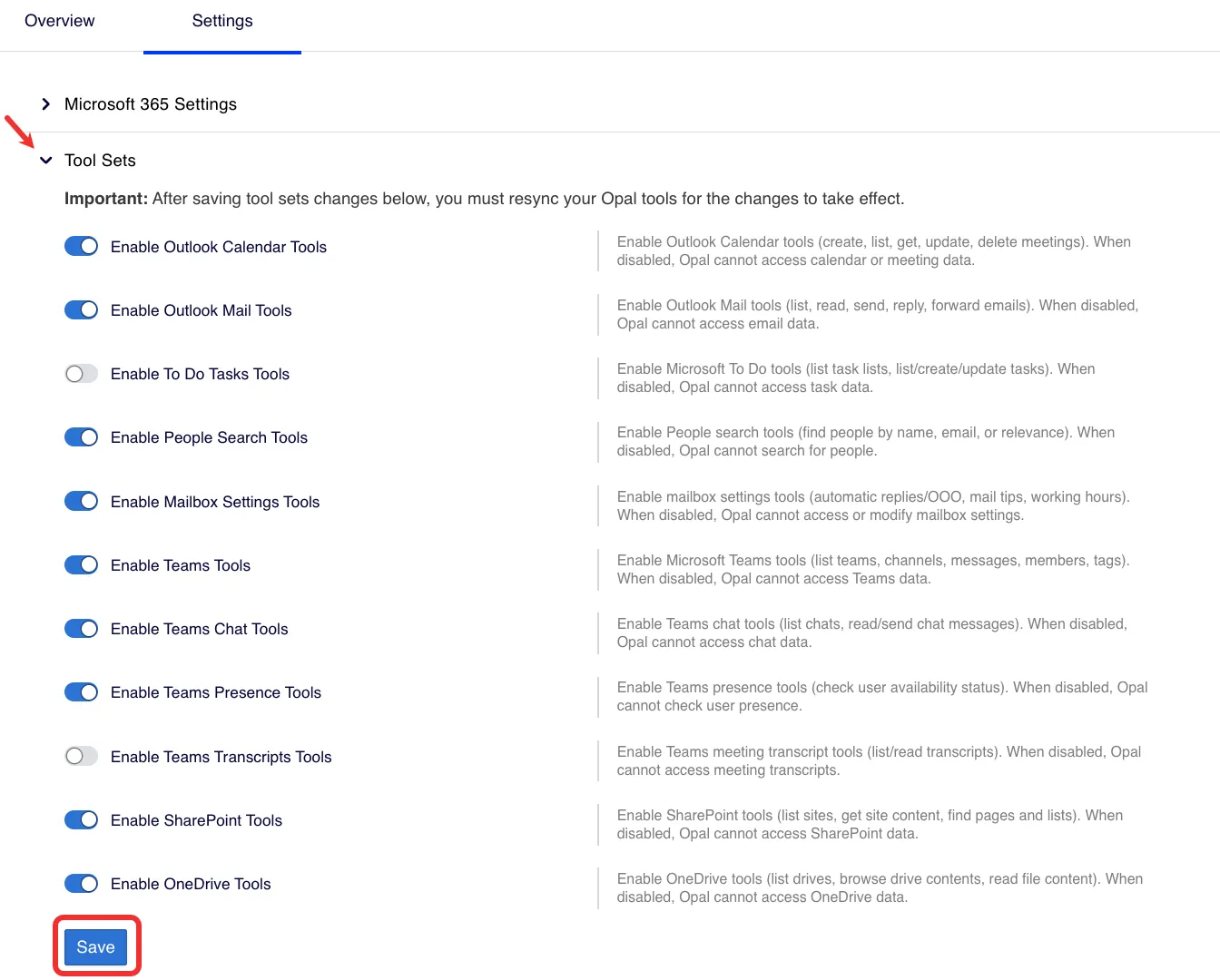Toggle Enable Outlook Calendar Tools switch
Screen dimensions: 1220x980
(82, 247)
